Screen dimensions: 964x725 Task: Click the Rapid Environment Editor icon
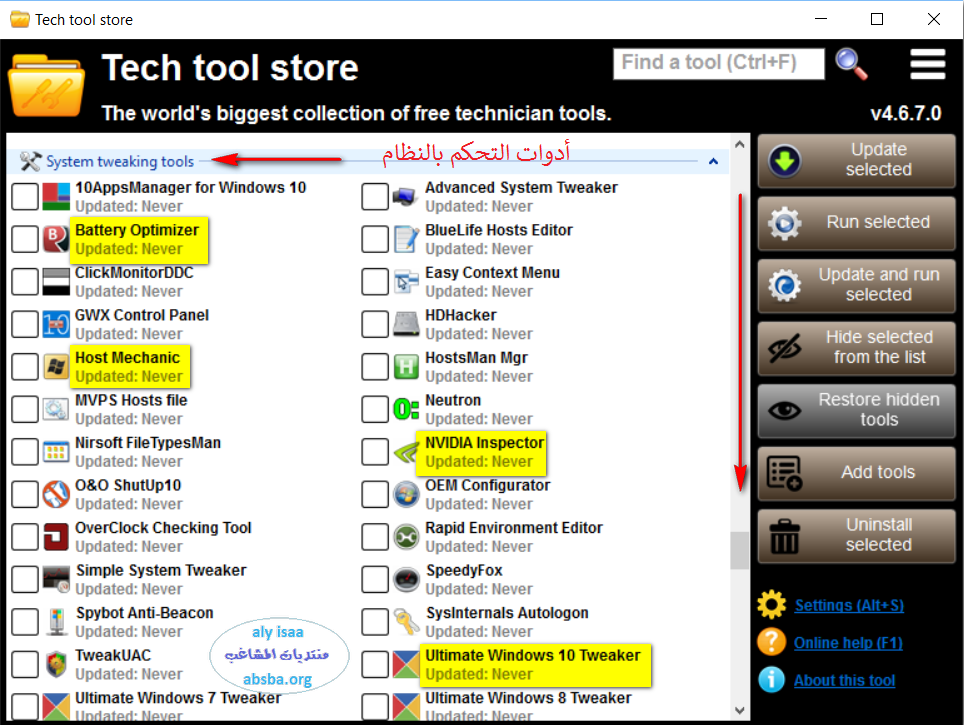coord(406,537)
